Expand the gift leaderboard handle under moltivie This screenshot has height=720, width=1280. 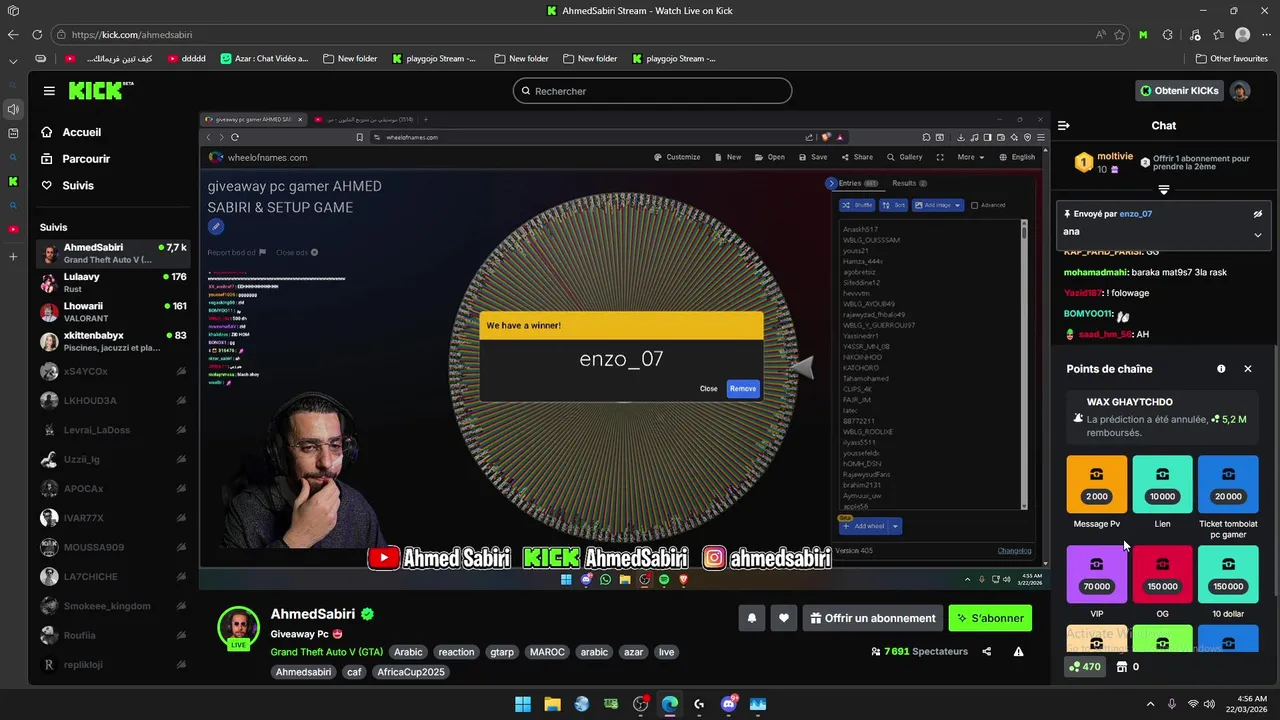[1164, 190]
